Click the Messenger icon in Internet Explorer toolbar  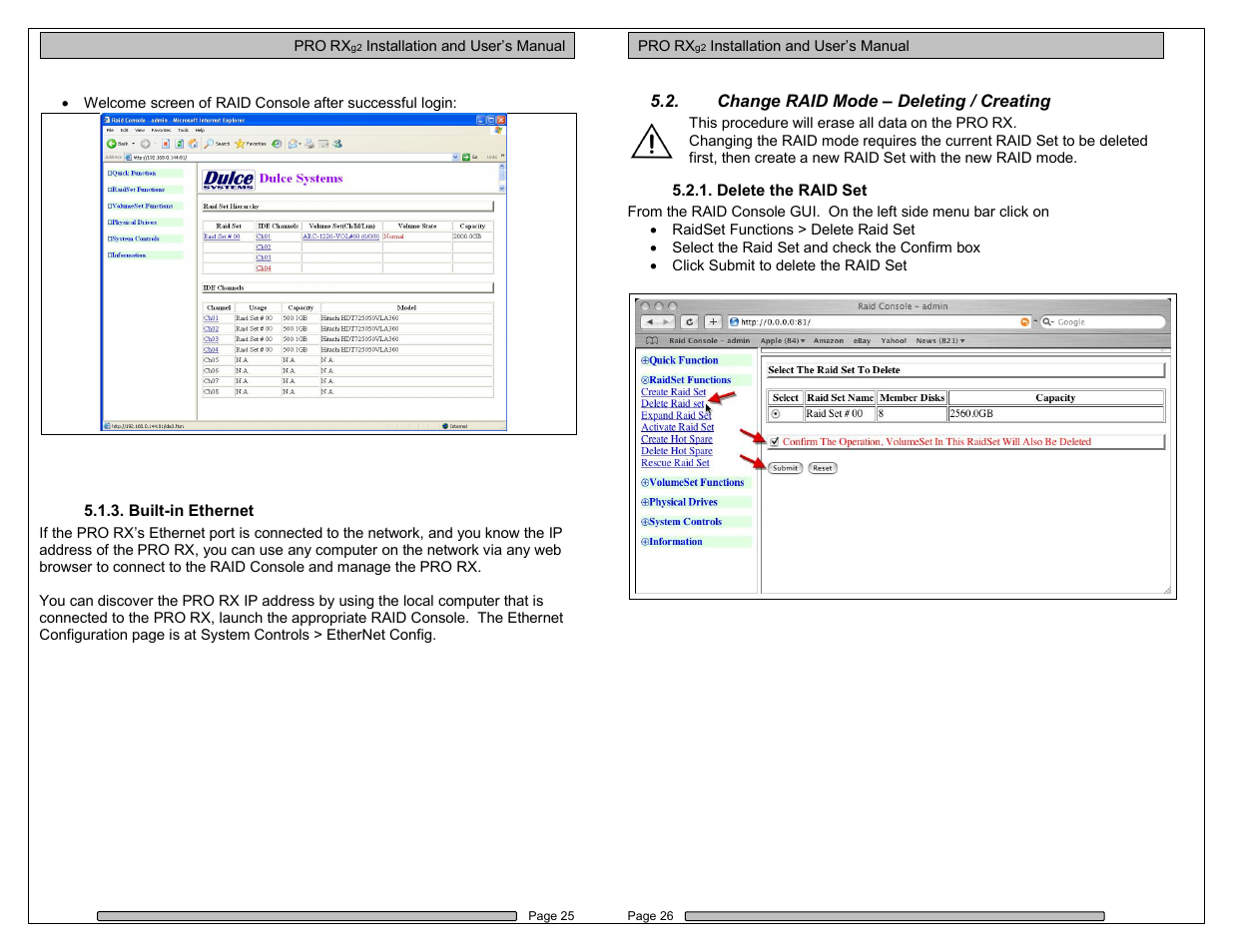[336, 144]
